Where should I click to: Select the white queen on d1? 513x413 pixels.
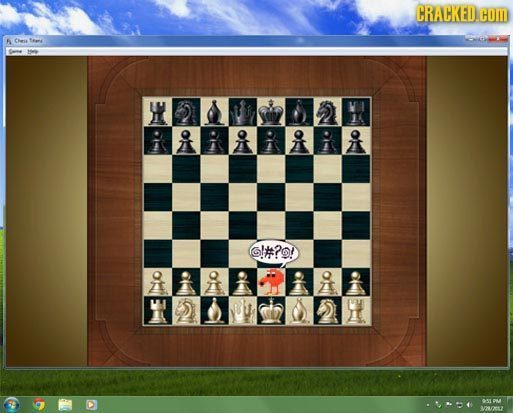(243, 311)
